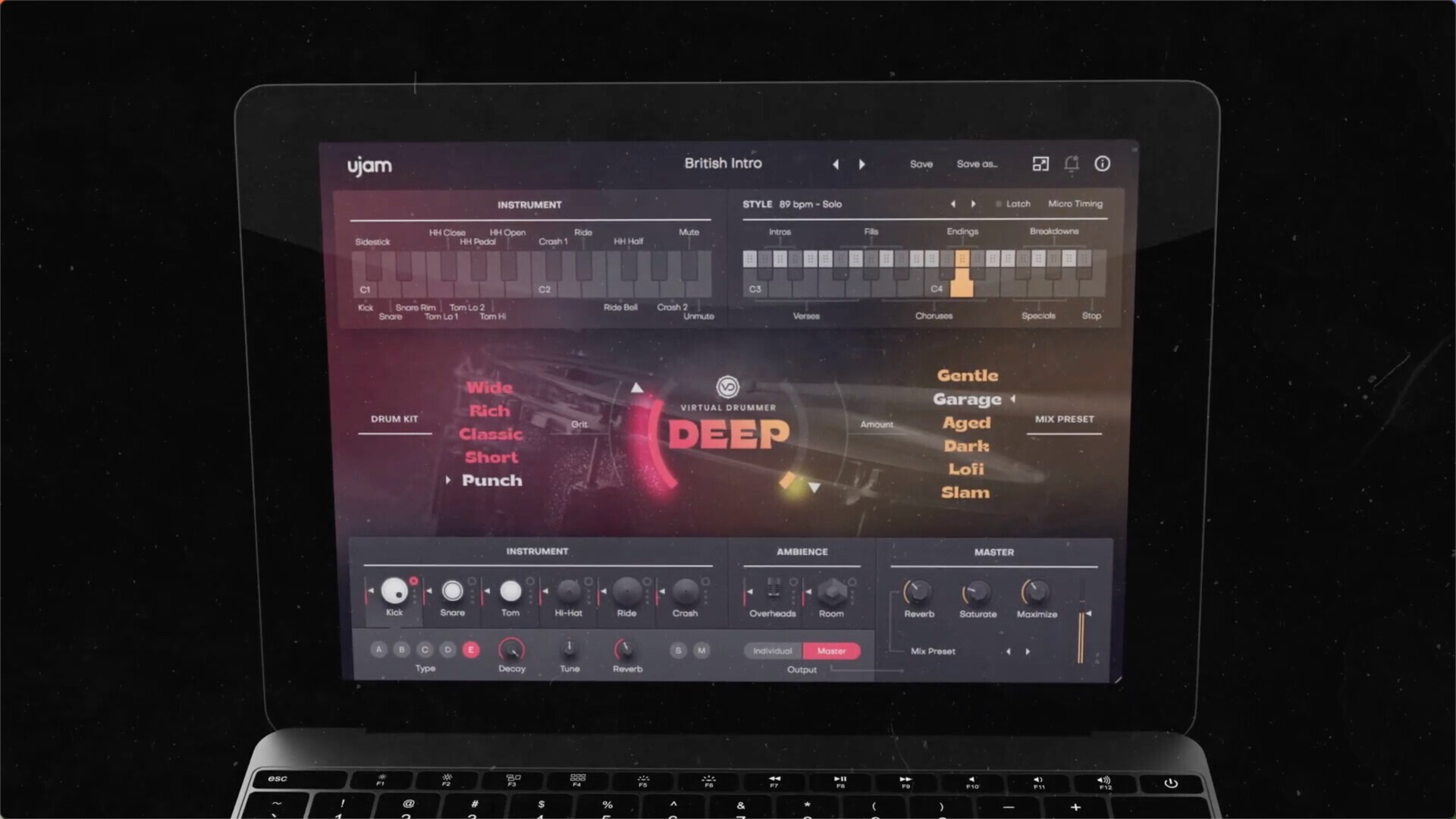Select kick Type C

pyautogui.click(x=425, y=650)
